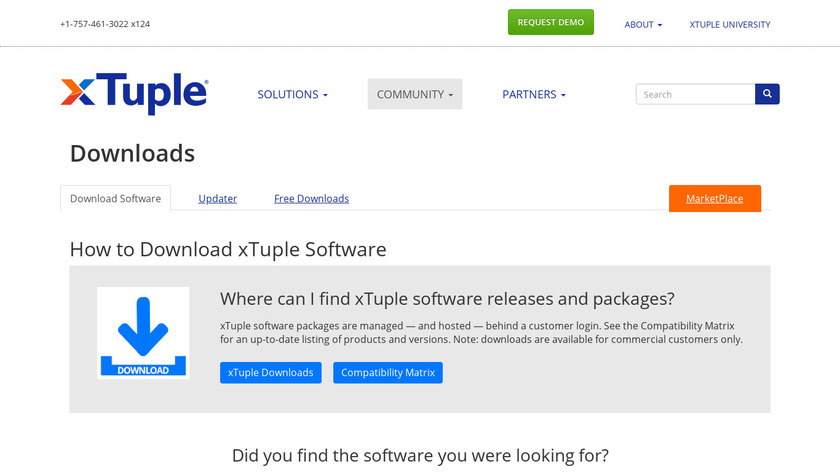This screenshot has width=840, height=472.
Task: Switch to the Updater tab
Action: tap(218, 199)
